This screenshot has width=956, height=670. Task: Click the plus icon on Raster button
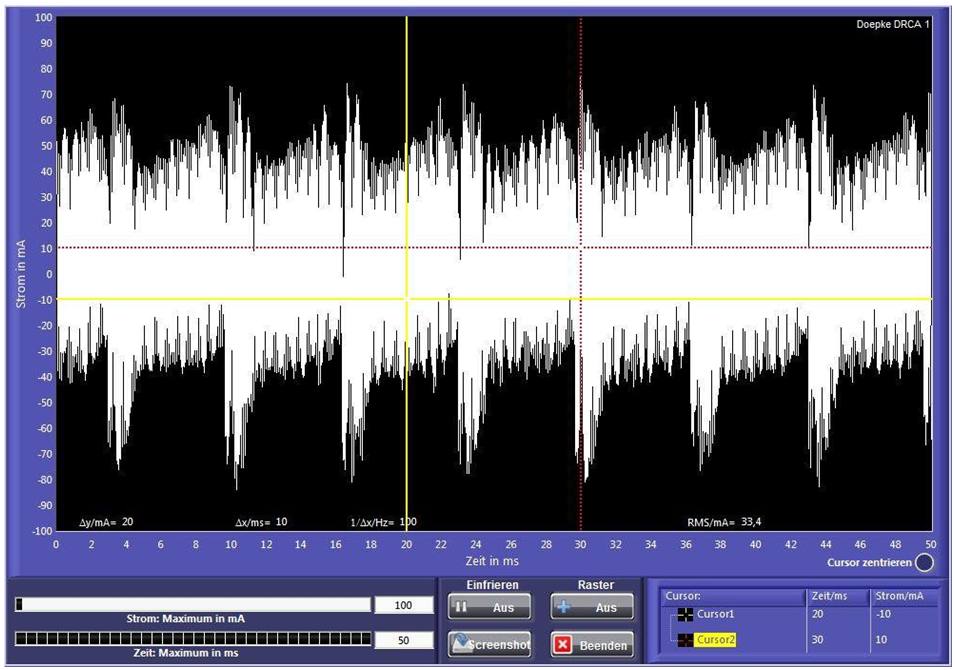pos(565,607)
